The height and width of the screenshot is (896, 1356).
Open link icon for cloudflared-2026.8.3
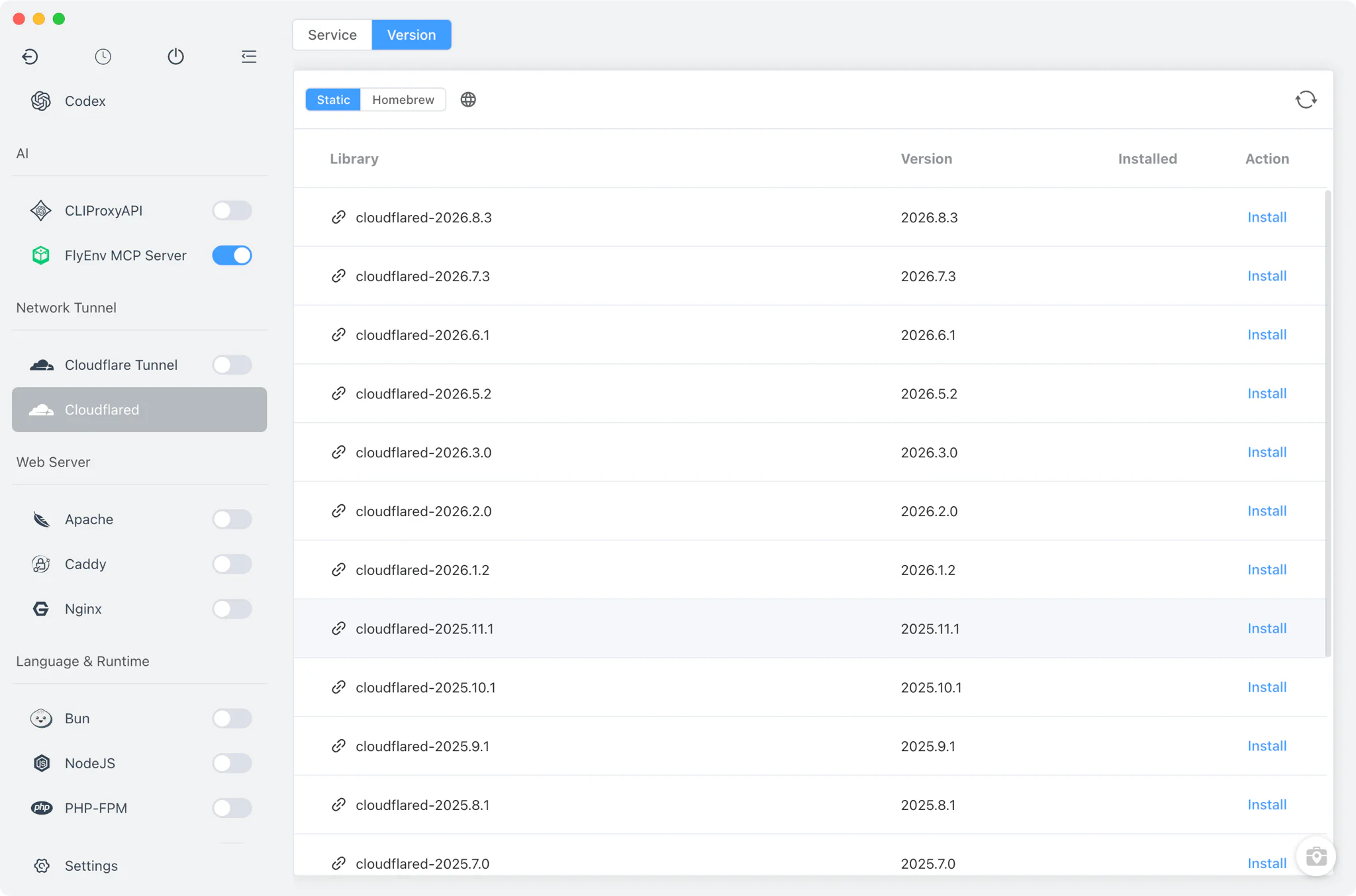(339, 217)
